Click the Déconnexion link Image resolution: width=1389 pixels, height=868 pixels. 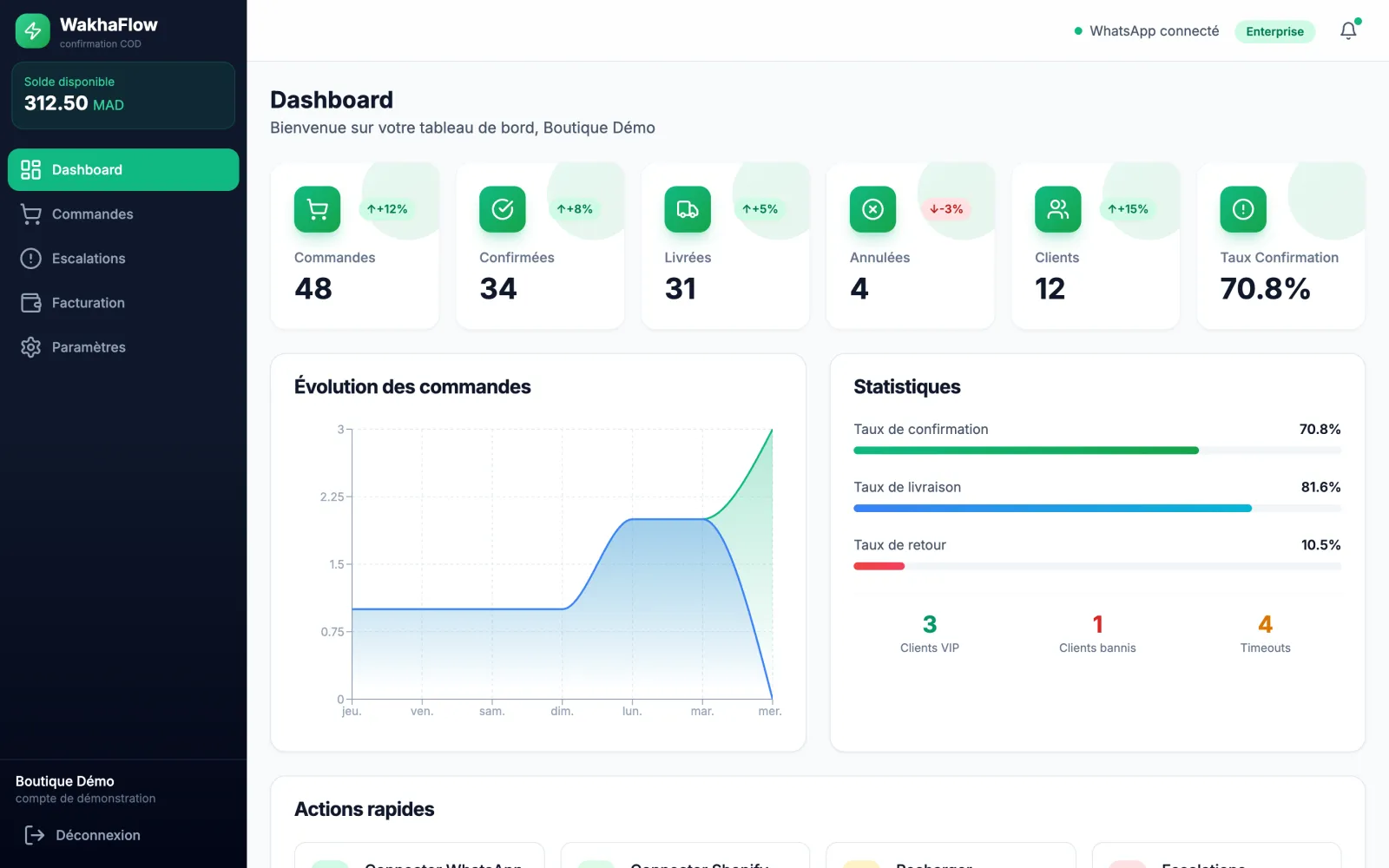pos(98,835)
